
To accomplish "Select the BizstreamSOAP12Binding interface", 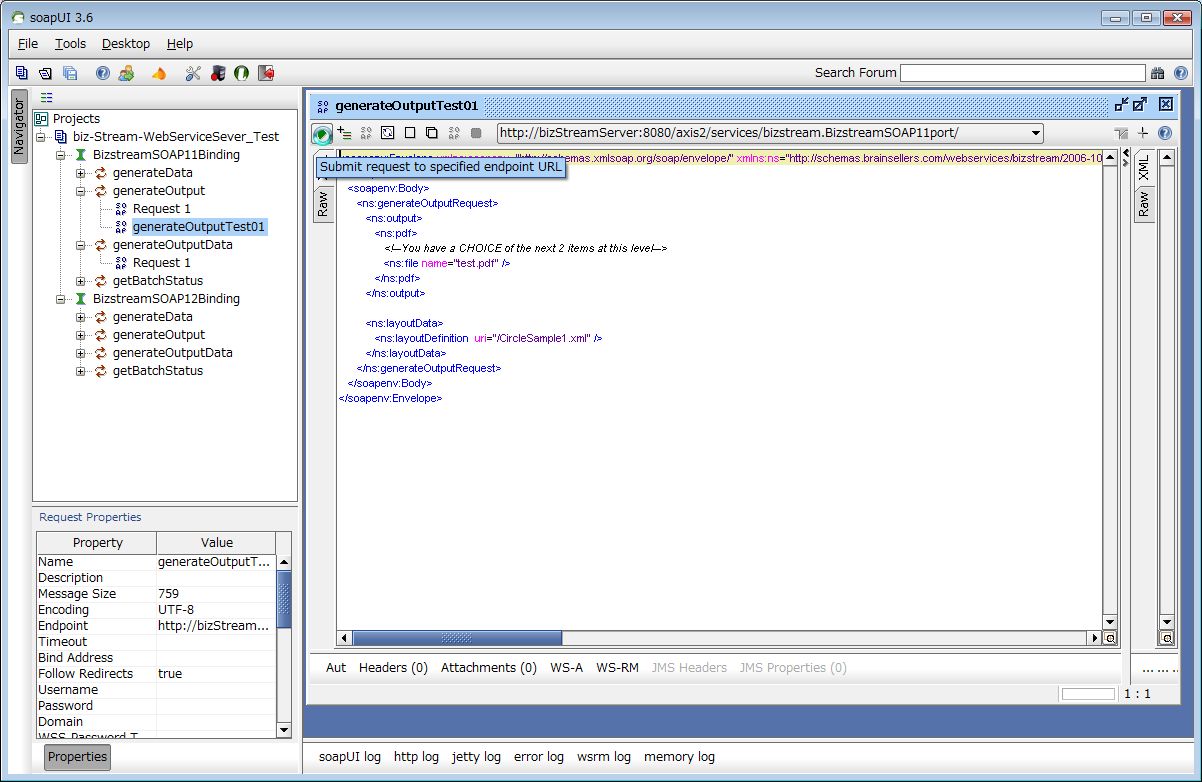I will 166,298.
